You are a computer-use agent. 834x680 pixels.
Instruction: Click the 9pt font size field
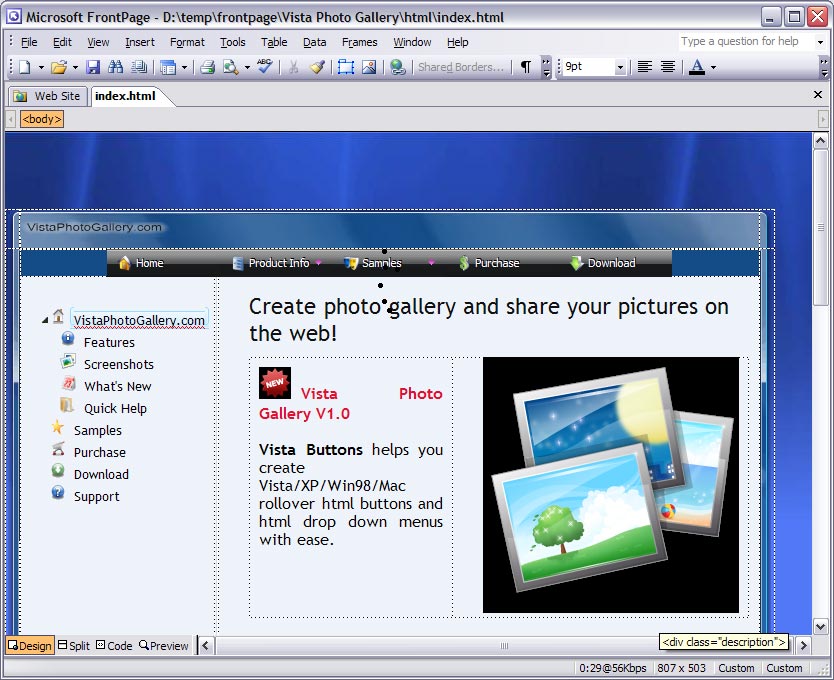tap(588, 67)
